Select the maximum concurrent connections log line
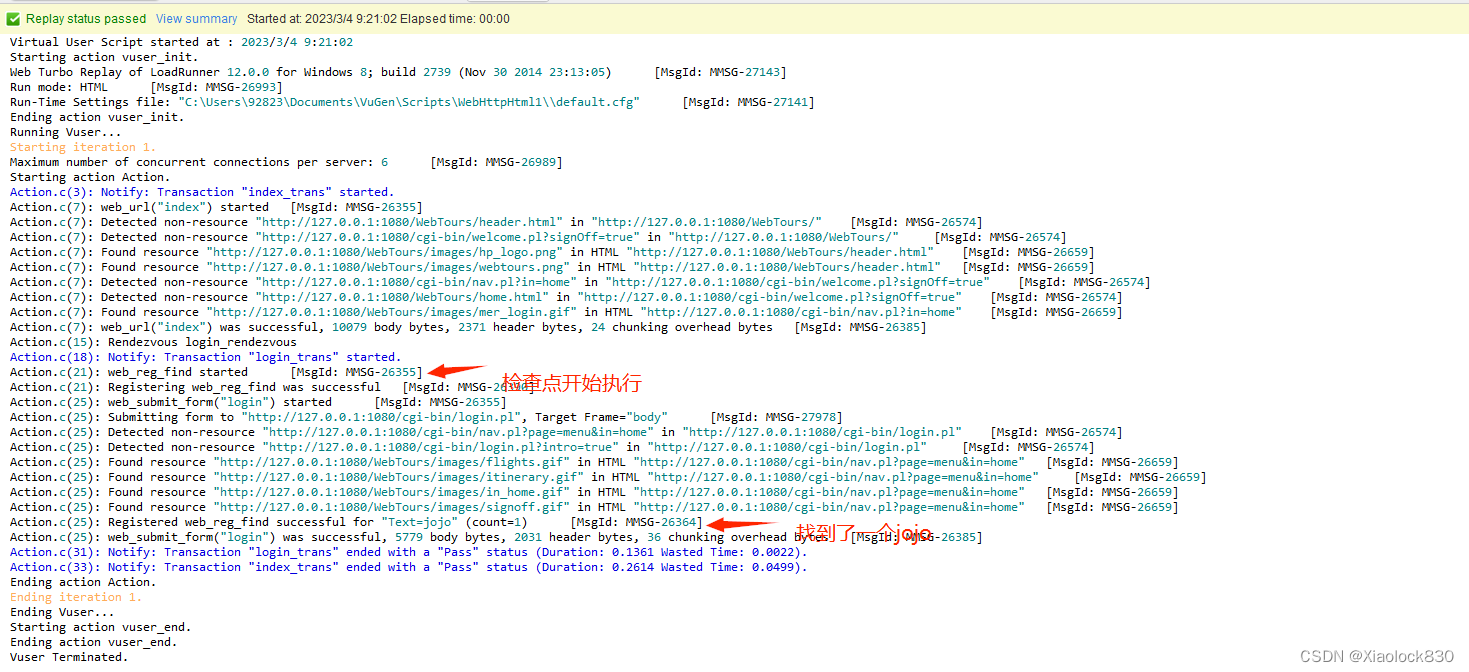The height and width of the screenshot is (672, 1469). click(200, 161)
